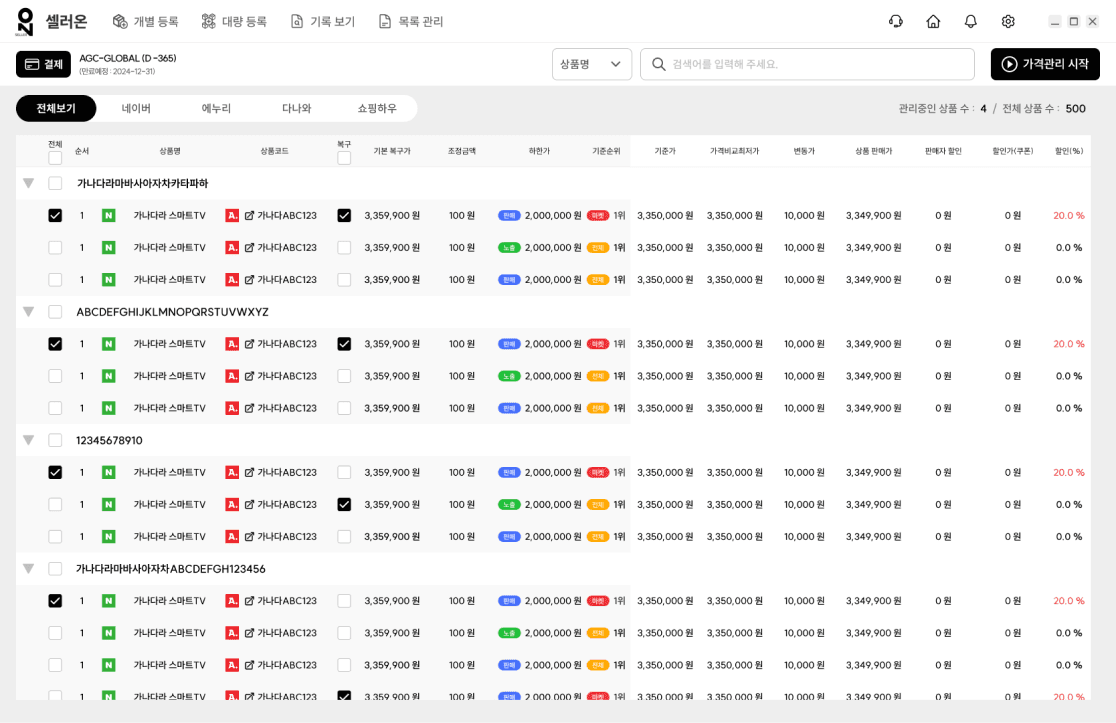Click the green N Naver icon on first row
1116x723 pixels.
tap(108, 215)
